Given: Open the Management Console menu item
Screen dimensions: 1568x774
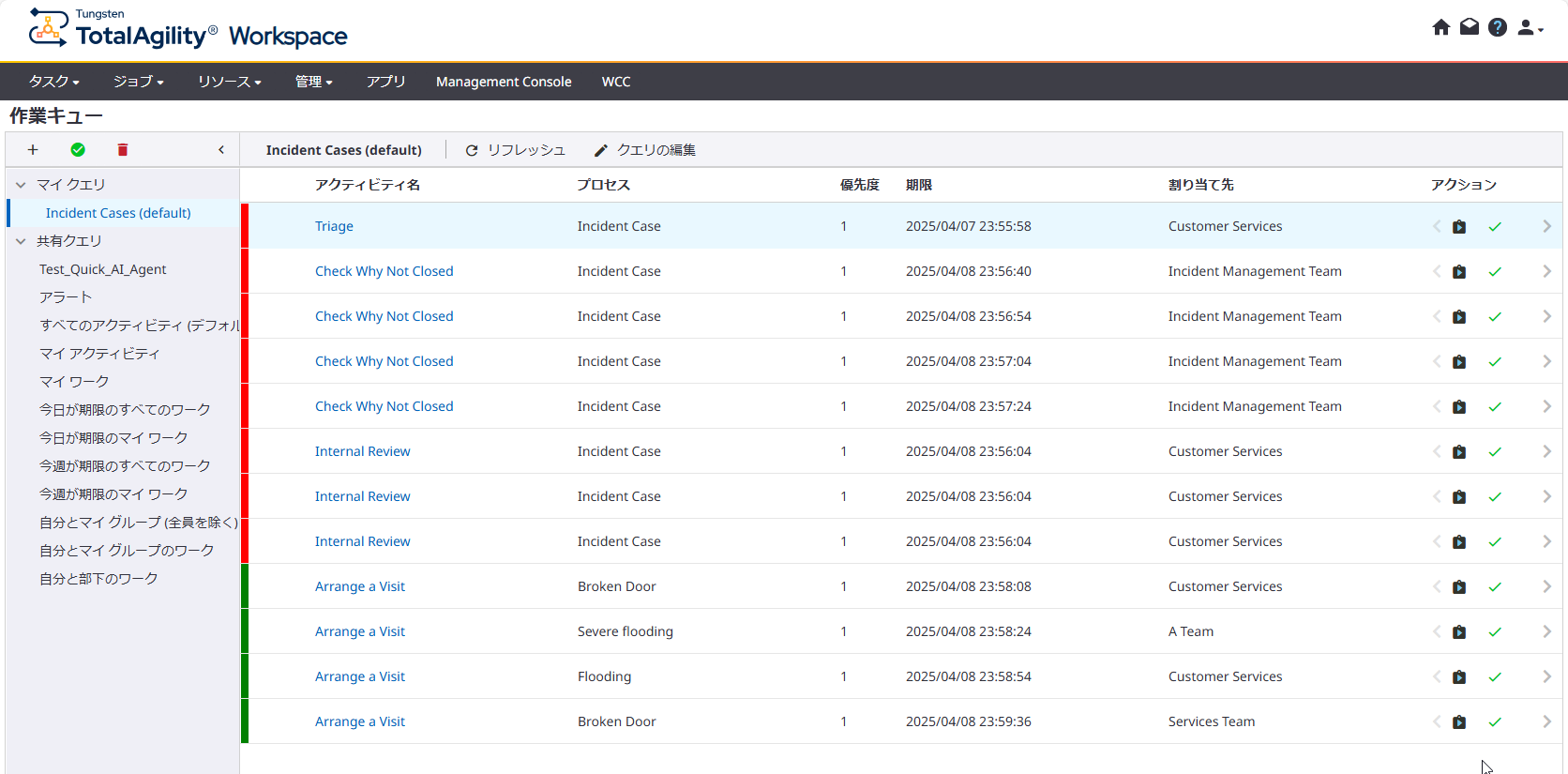Looking at the screenshot, I should pos(504,82).
